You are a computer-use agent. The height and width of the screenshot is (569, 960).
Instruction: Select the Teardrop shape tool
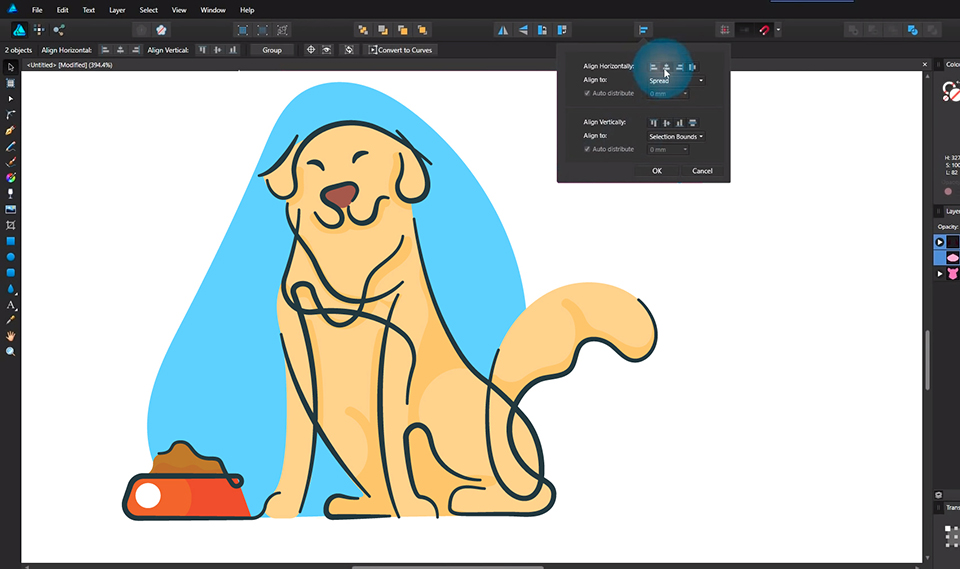tap(10, 288)
